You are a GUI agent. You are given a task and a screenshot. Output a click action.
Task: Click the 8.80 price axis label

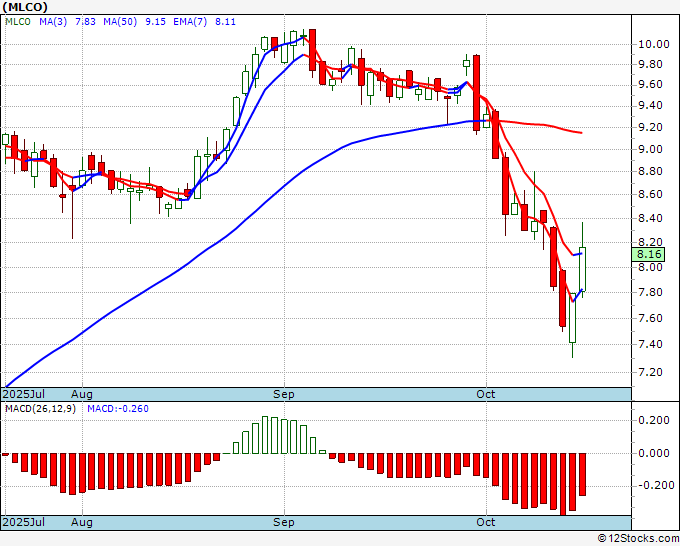(x=650, y=172)
